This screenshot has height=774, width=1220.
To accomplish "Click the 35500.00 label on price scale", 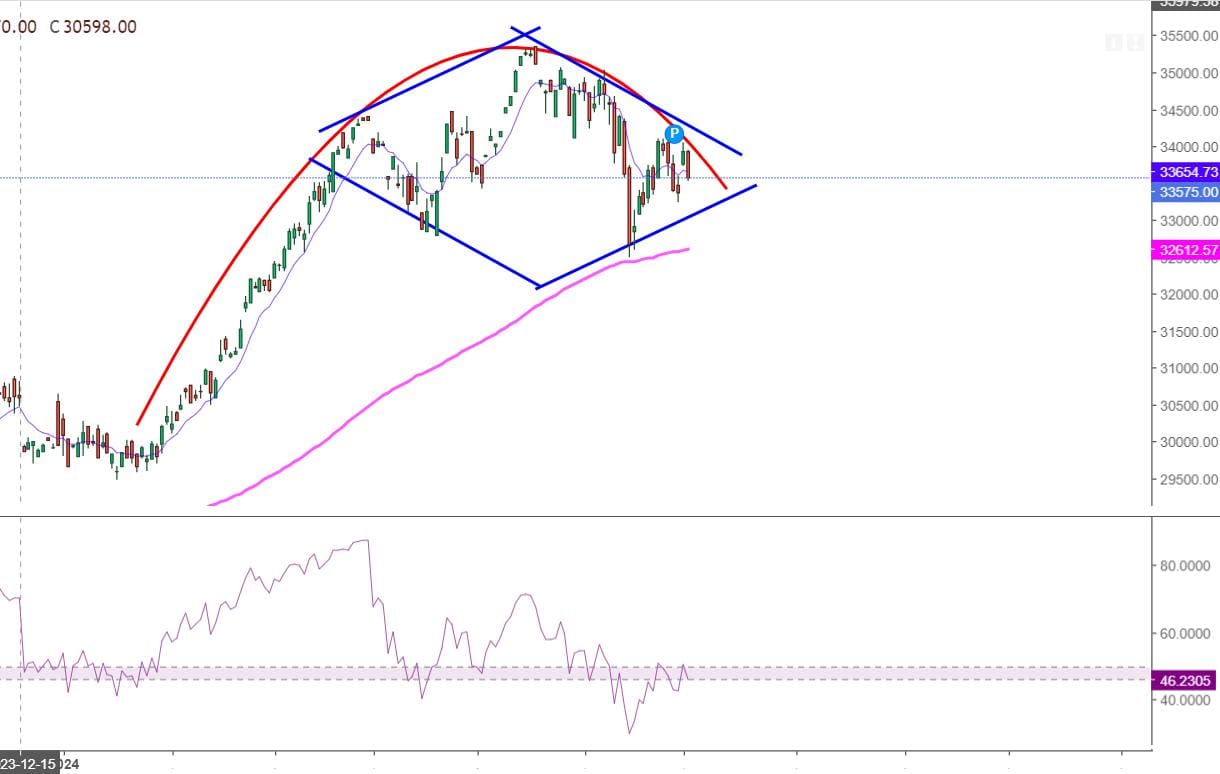I will pyautogui.click(x=1188, y=36).
